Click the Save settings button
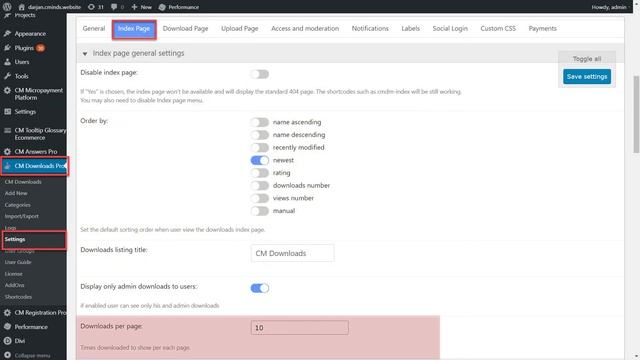The image size is (640, 360). pyautogui.click(x=587, y=76)
